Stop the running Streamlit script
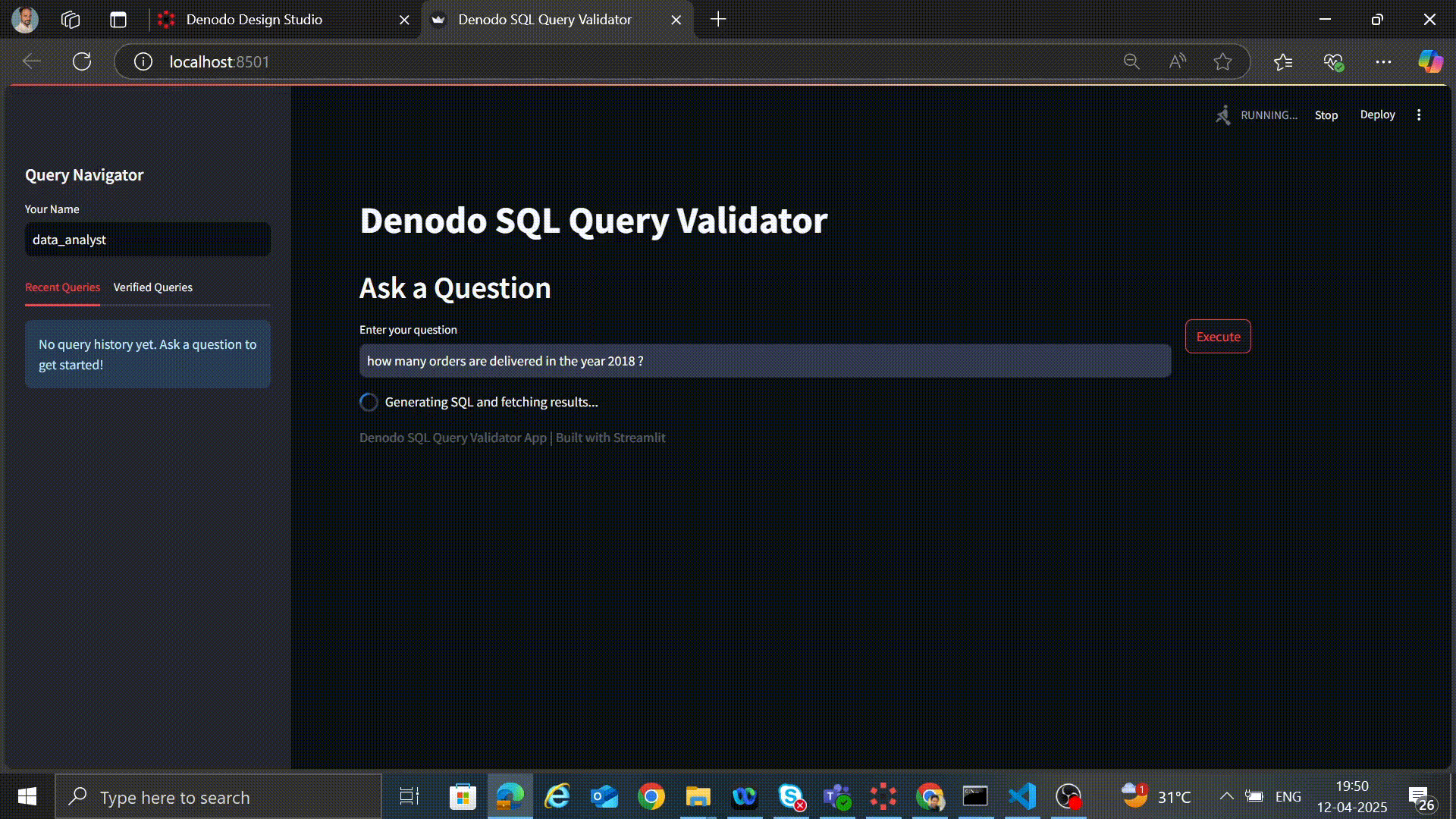Image resolution: width=1456 pixels, height=819 pixels. click(x=1326, y=115)
